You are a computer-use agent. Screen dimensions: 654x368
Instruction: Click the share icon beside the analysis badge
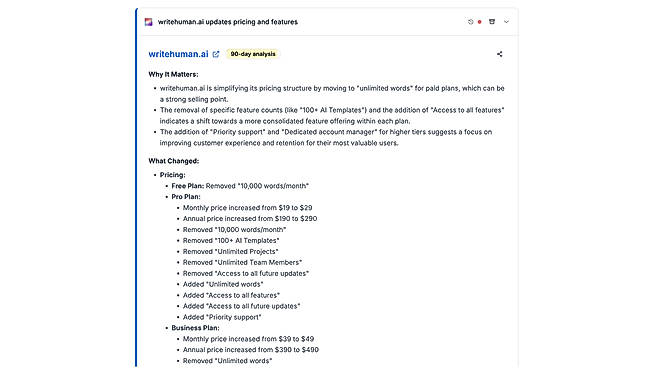tap(499, 54)
